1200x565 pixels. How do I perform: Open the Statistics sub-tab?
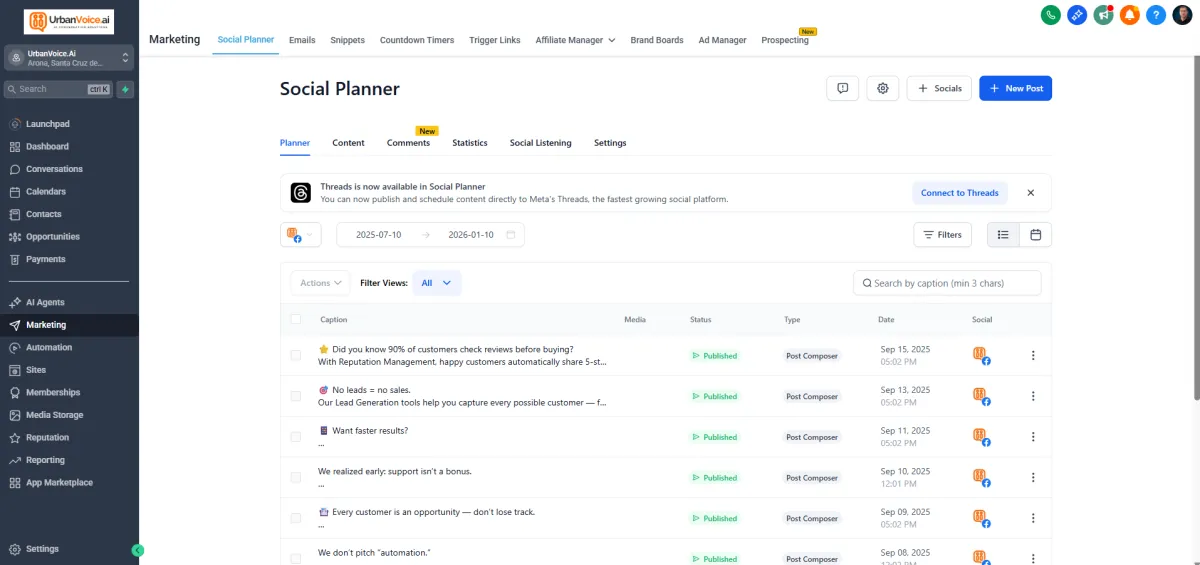click(470, 143)
